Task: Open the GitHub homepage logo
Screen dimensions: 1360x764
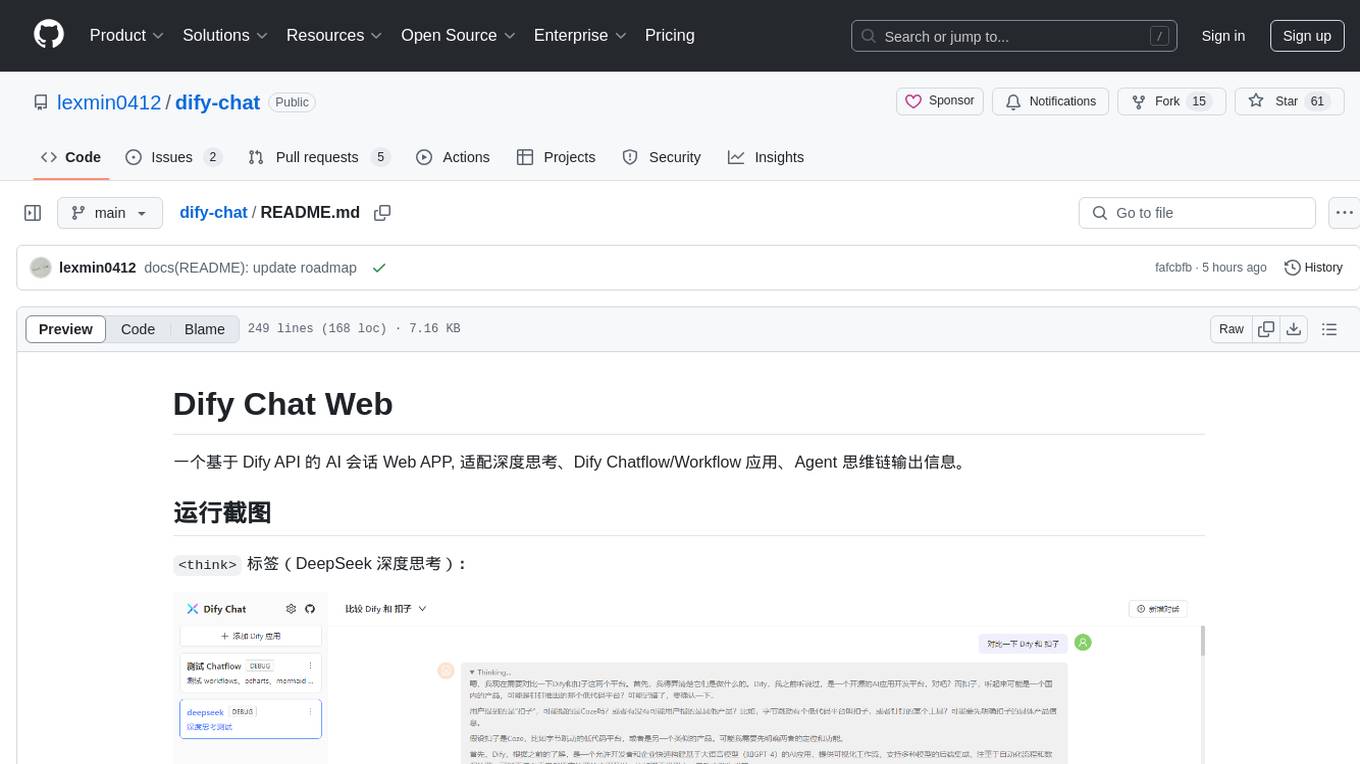Action: 49,35
